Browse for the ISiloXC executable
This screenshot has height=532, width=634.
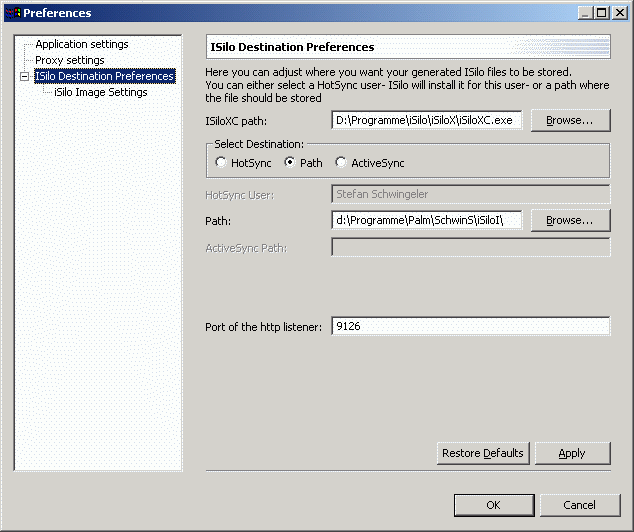(570, 120)
